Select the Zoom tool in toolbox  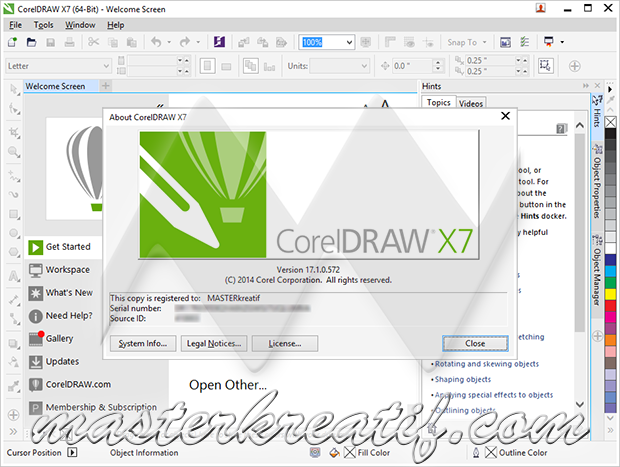tap(14, 152)
